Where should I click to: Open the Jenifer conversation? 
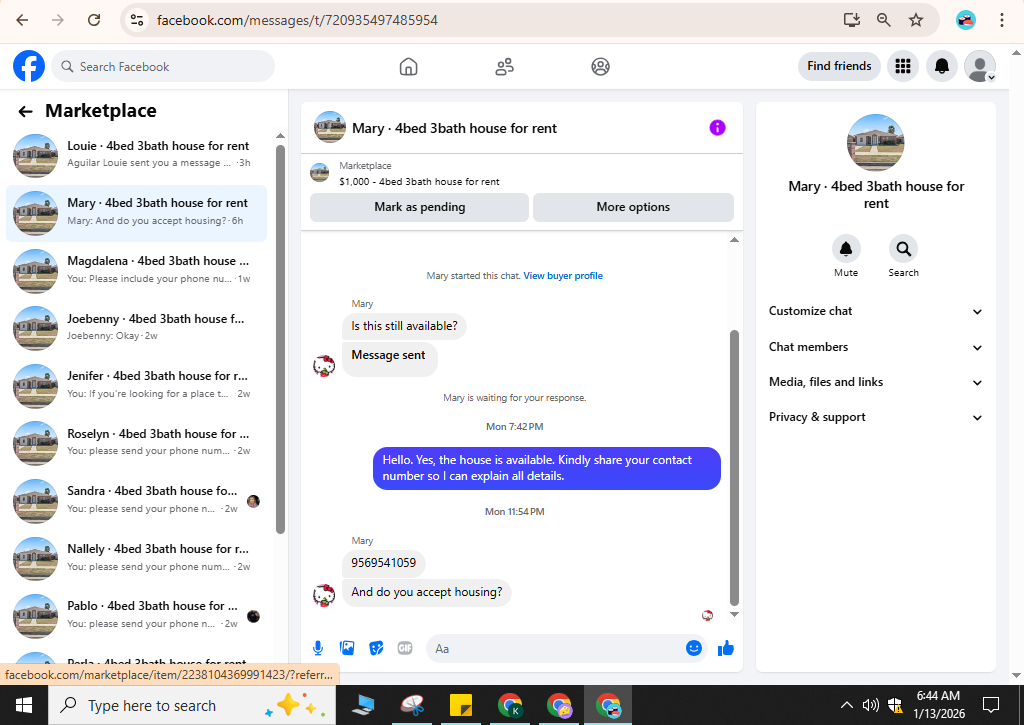136,385
